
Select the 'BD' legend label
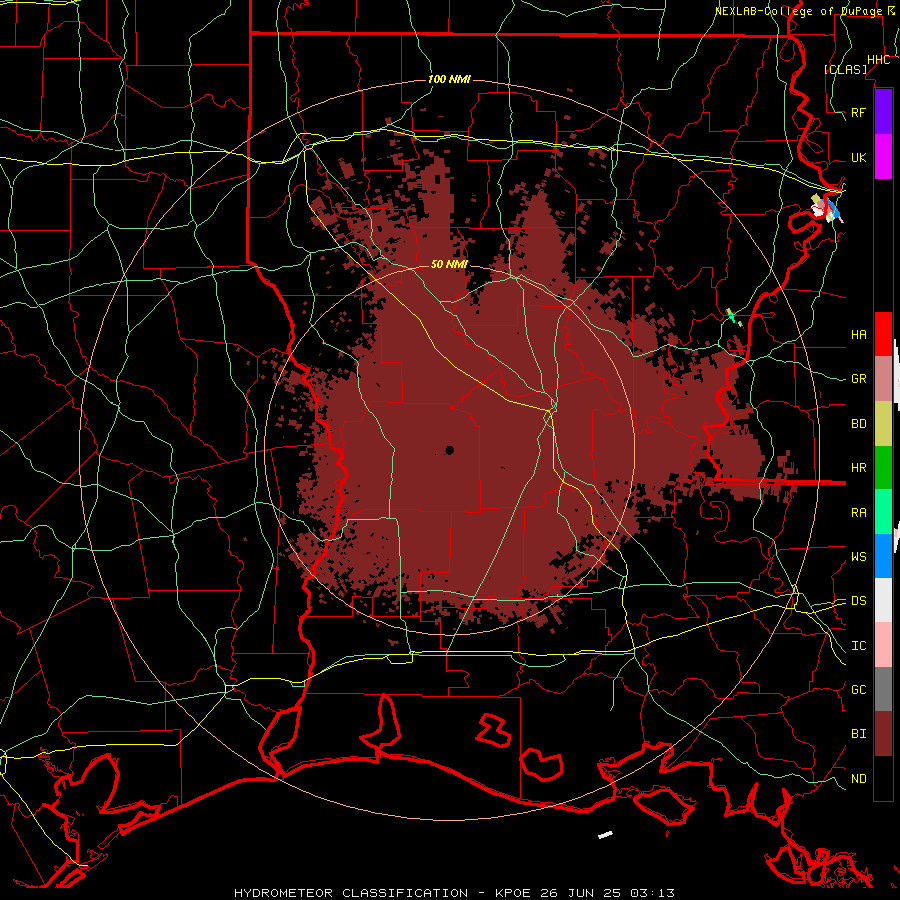point(858,424)
